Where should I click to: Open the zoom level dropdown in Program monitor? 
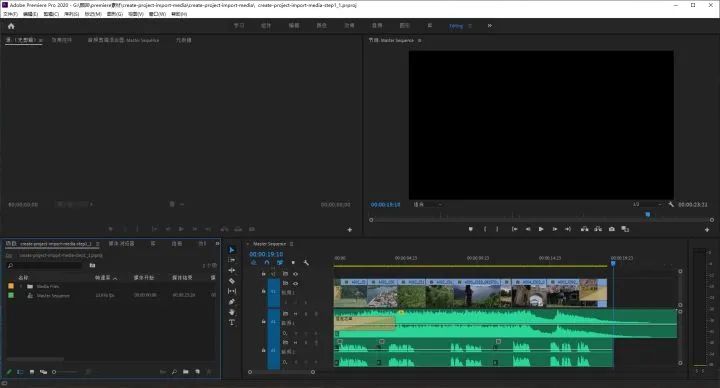click(x=428, y=204)
